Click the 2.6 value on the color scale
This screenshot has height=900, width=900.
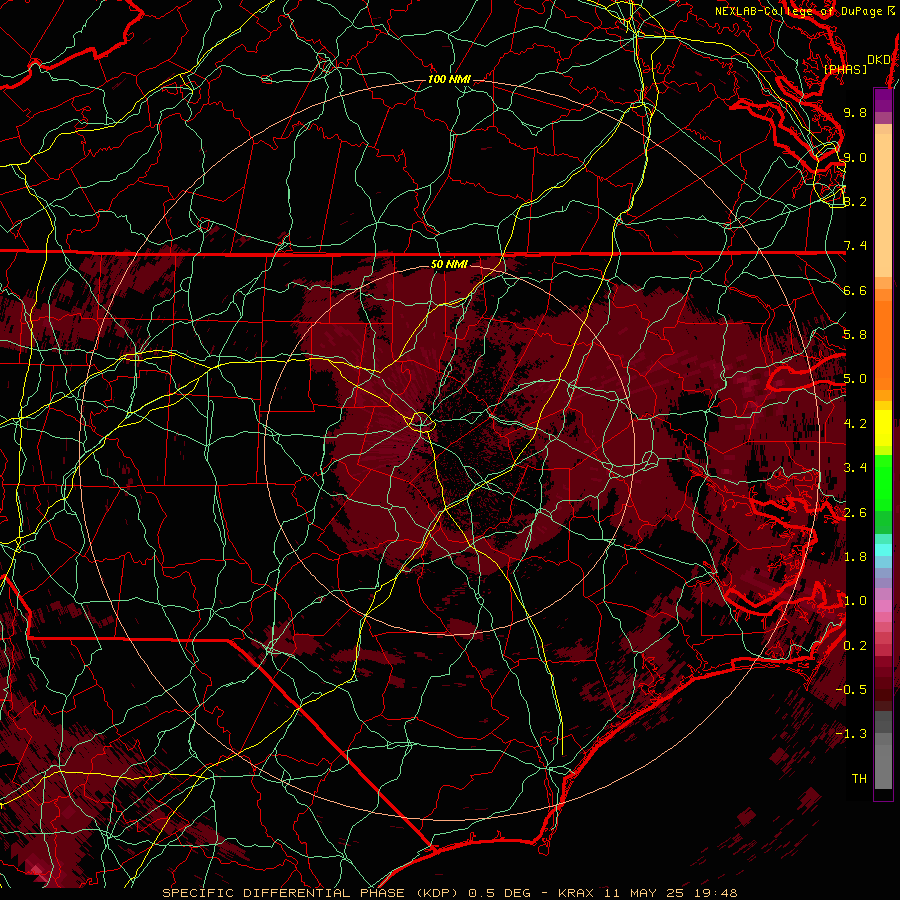tap(855, 513)
